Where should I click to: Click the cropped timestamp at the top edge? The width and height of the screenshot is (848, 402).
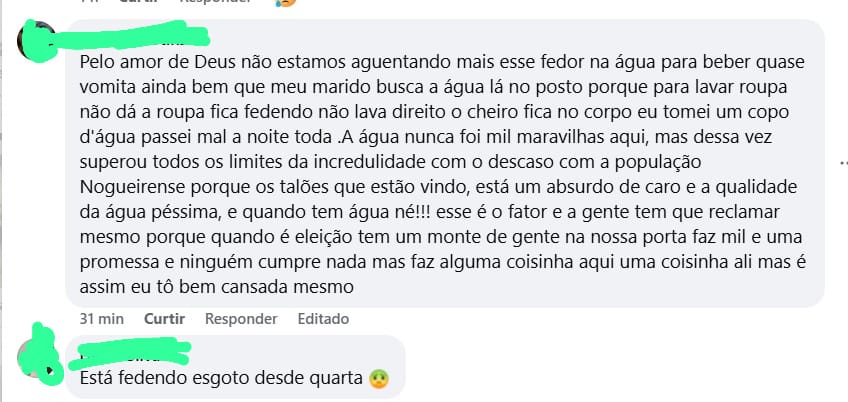[x=89, y=2]
